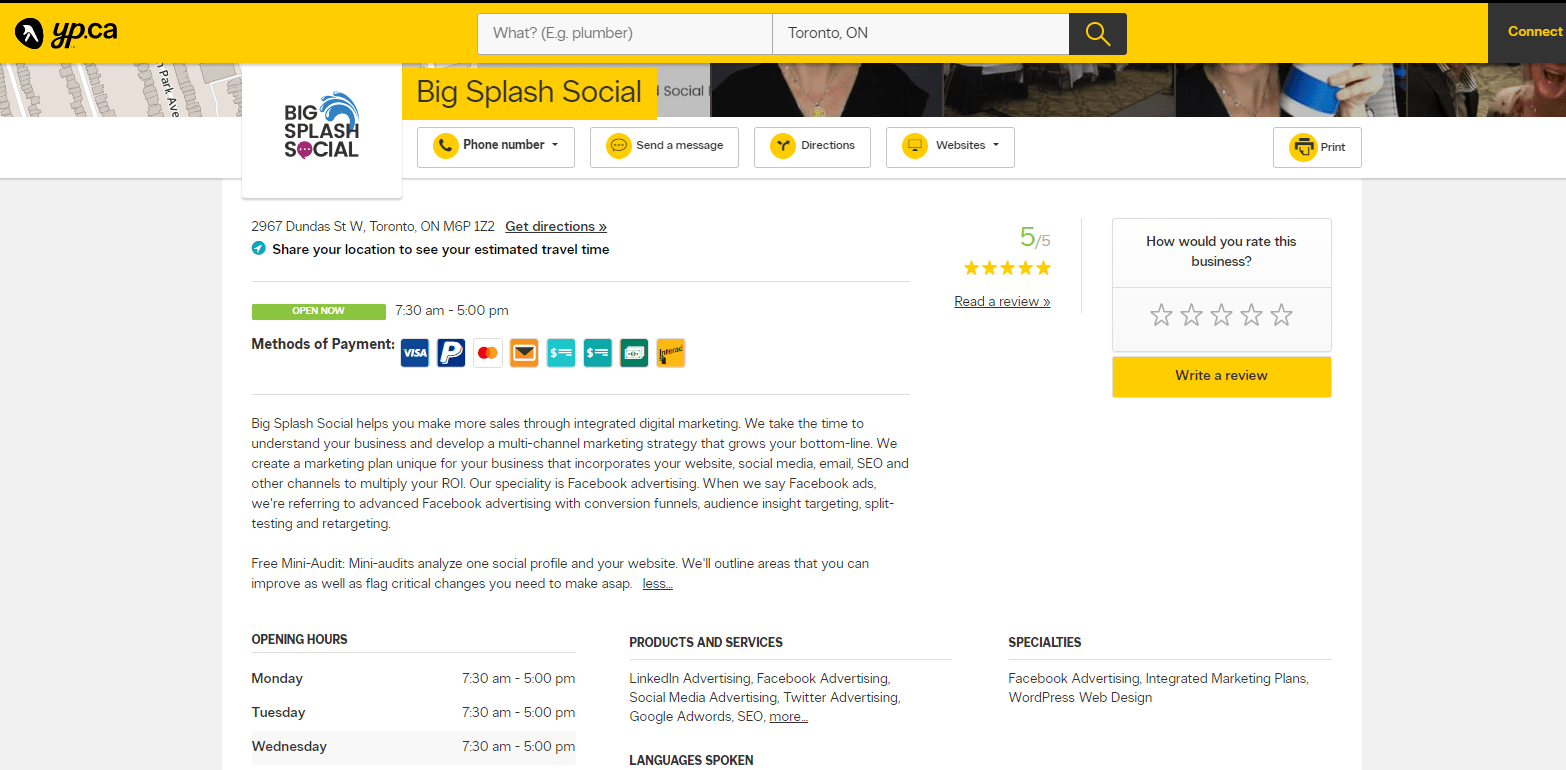This screenshot has height=770, width=1566.
Task: Rate the business one star
Action: pos(1161,316)
